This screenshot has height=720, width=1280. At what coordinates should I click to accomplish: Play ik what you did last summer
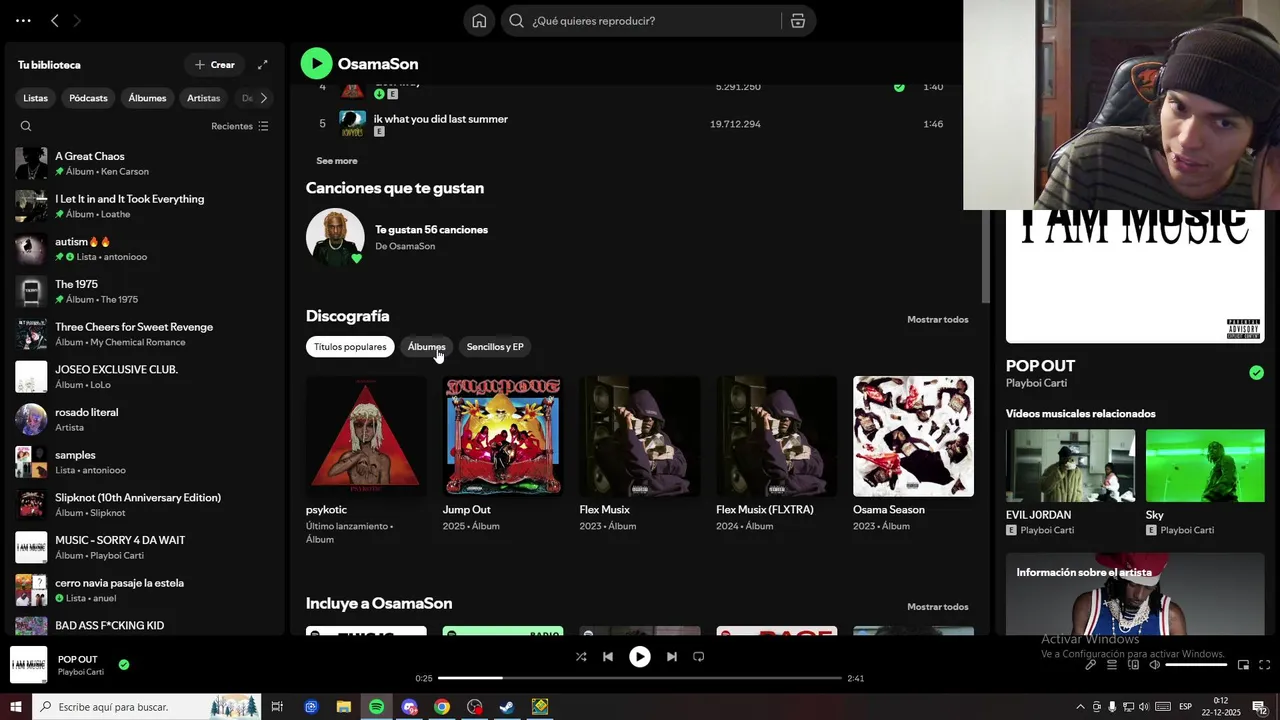click(x=440, y=119)
